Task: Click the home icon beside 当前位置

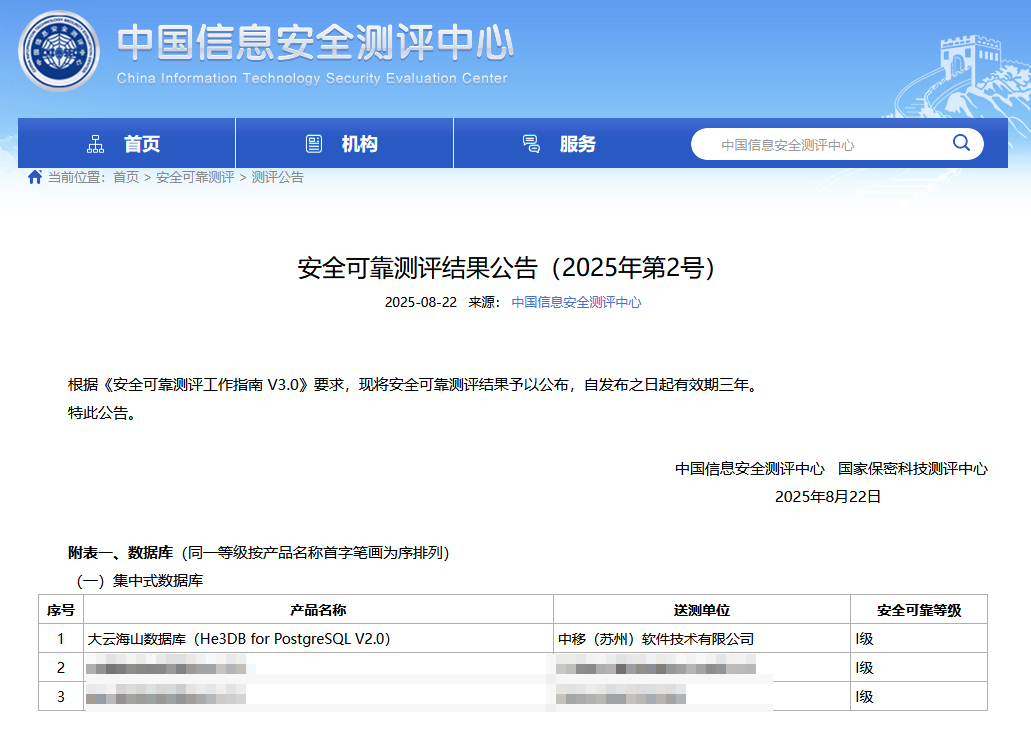Action: (x=35, y=177)
